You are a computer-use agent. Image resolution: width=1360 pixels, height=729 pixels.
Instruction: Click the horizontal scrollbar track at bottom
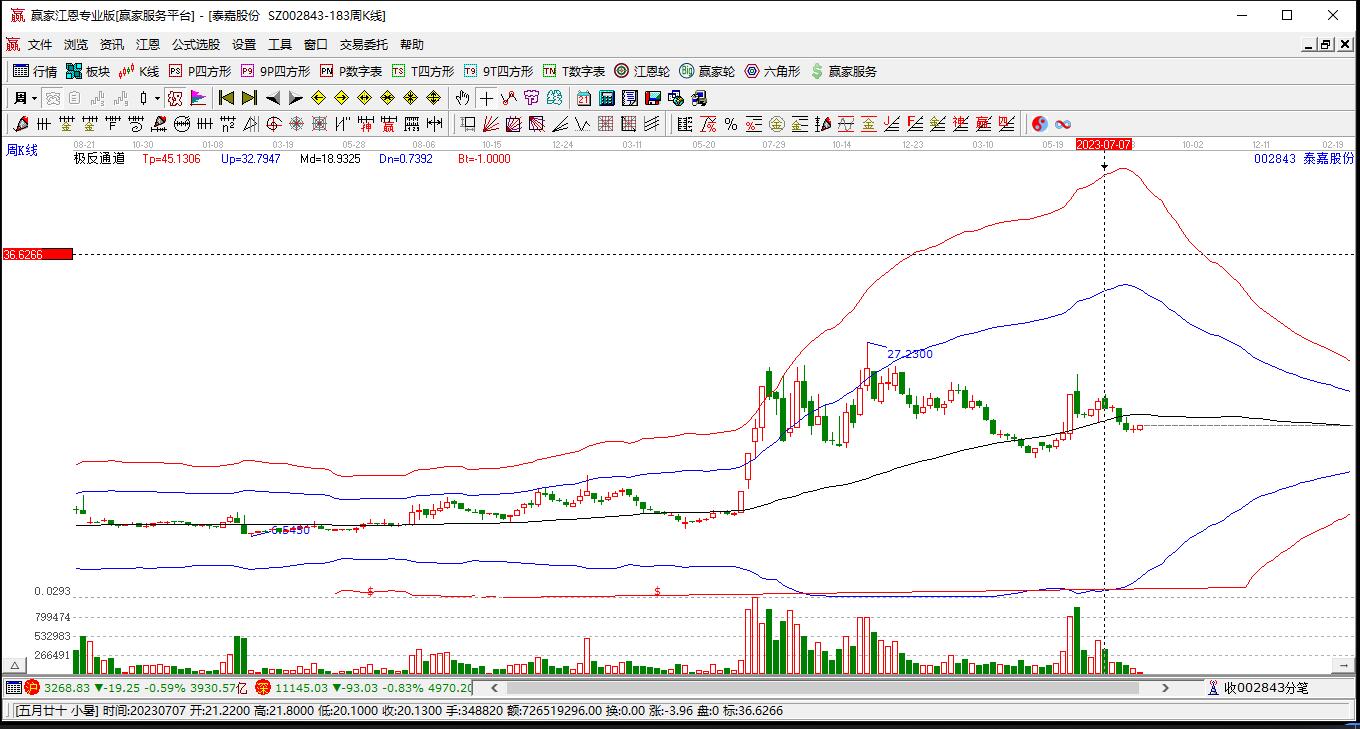pyautogui.click(x=823, y=688)
